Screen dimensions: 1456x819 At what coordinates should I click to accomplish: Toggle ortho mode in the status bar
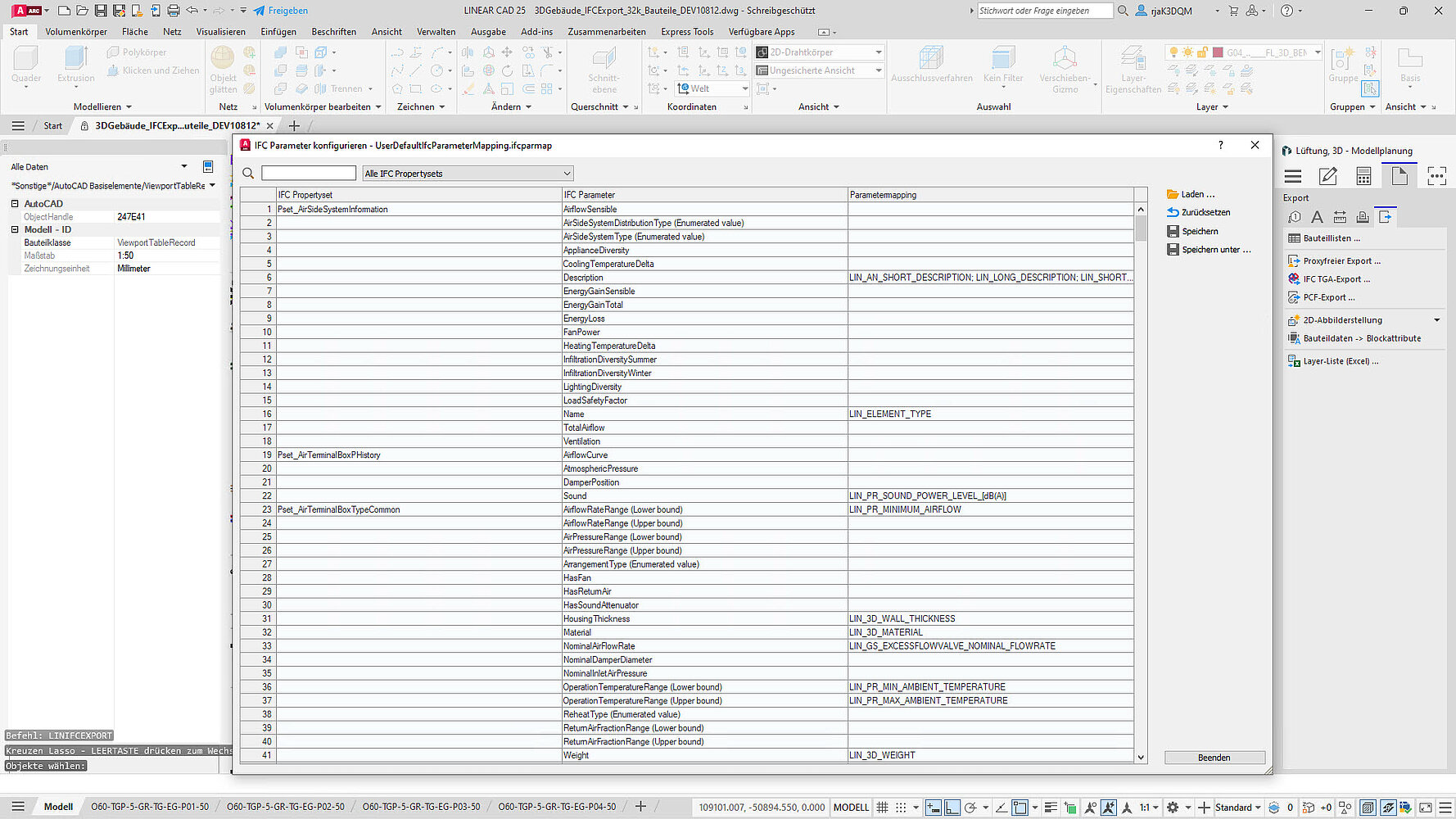point(952,808)
